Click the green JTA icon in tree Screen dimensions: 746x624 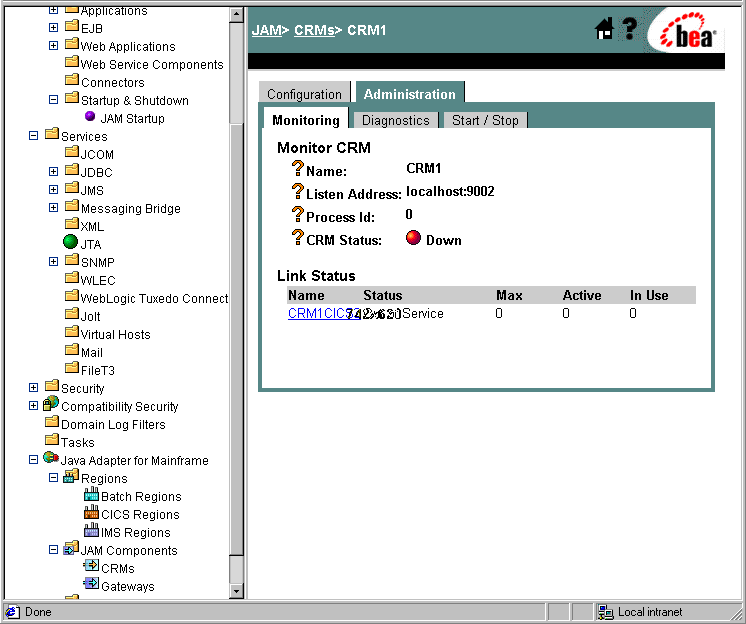coord(70,244)
